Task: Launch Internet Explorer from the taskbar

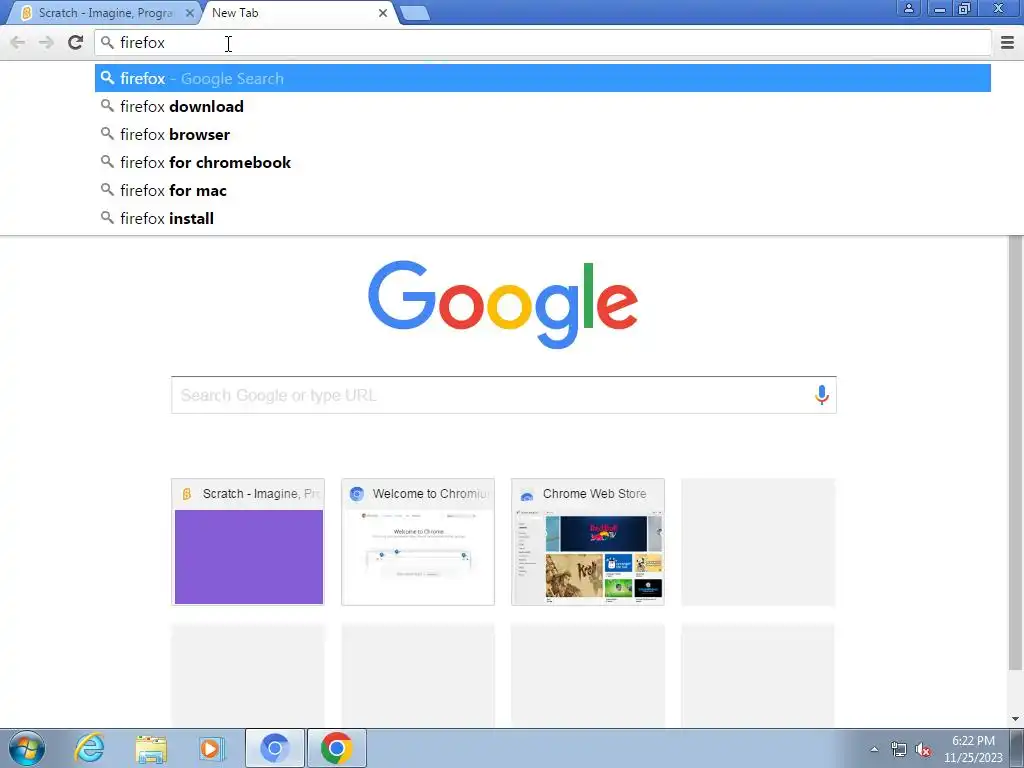Action: pos(89,748)
